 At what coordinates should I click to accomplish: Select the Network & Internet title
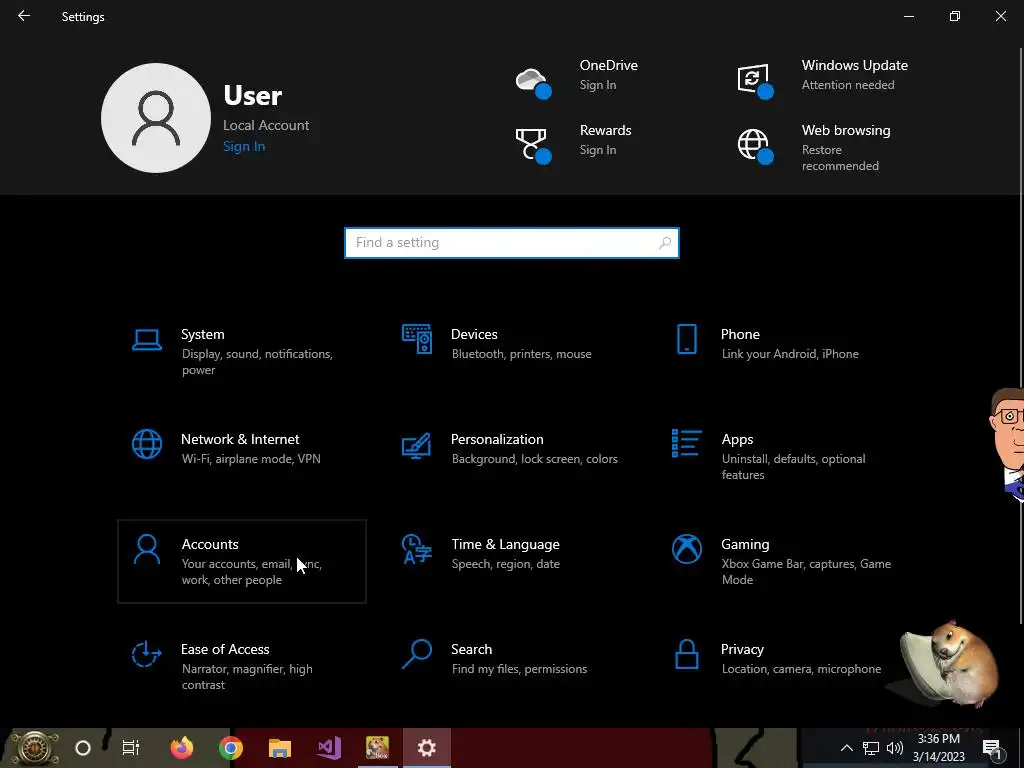coord(240,440)
